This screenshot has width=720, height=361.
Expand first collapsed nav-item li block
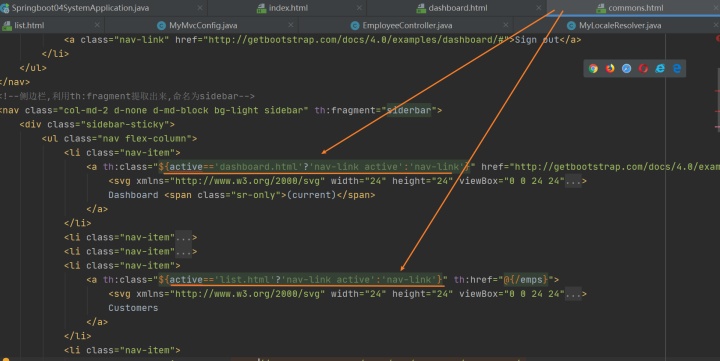pos(183,237)
